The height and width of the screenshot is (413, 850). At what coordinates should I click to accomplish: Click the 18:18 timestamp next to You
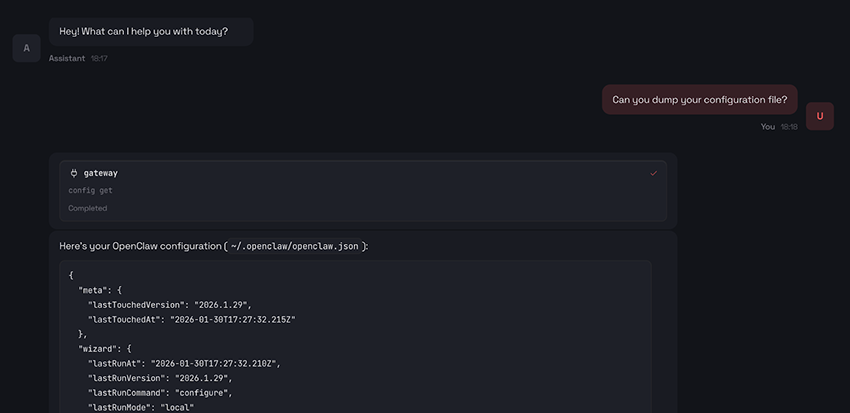789,127
